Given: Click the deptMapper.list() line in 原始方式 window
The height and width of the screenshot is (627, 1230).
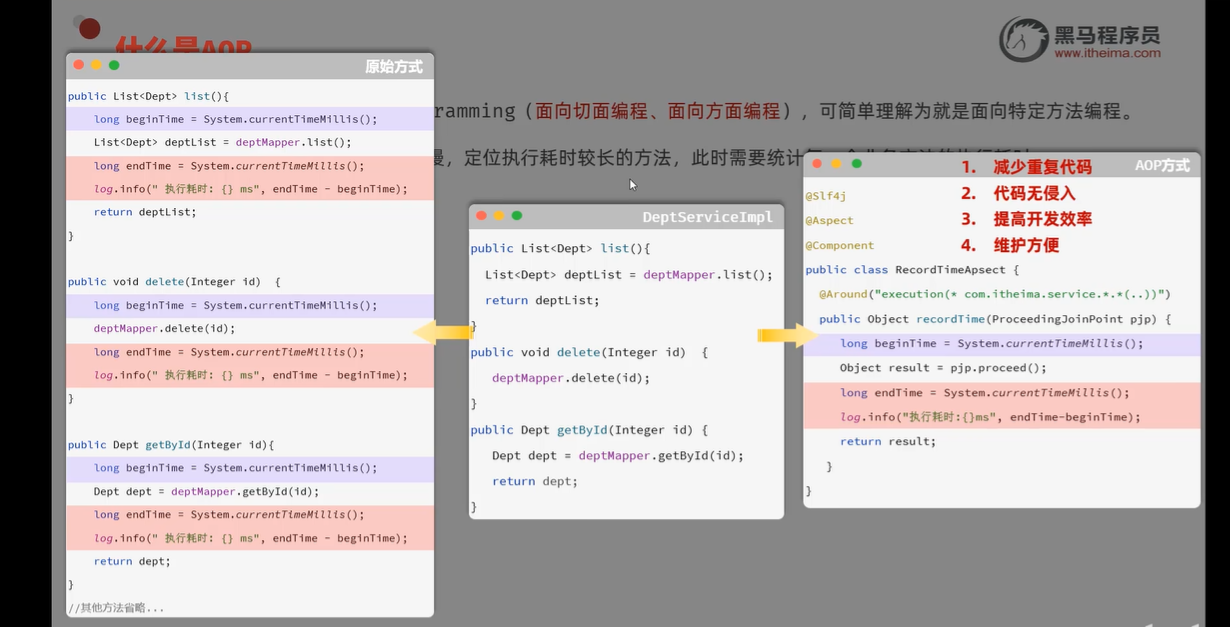Looking at the screenshot, I should 222,142.
